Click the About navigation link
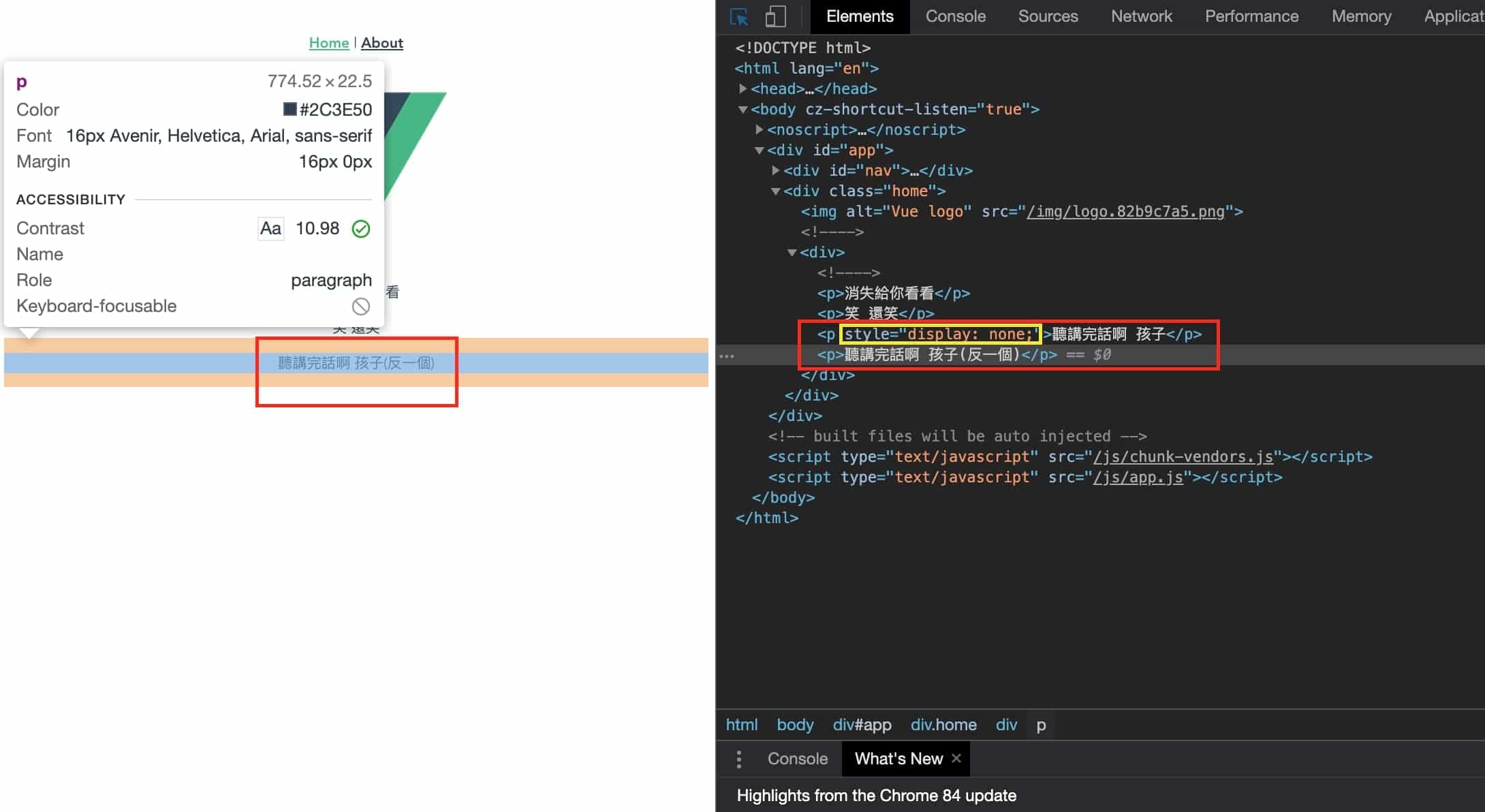Image resolution: width=1485 pixels, height=812 pixels. pos(381,43)
